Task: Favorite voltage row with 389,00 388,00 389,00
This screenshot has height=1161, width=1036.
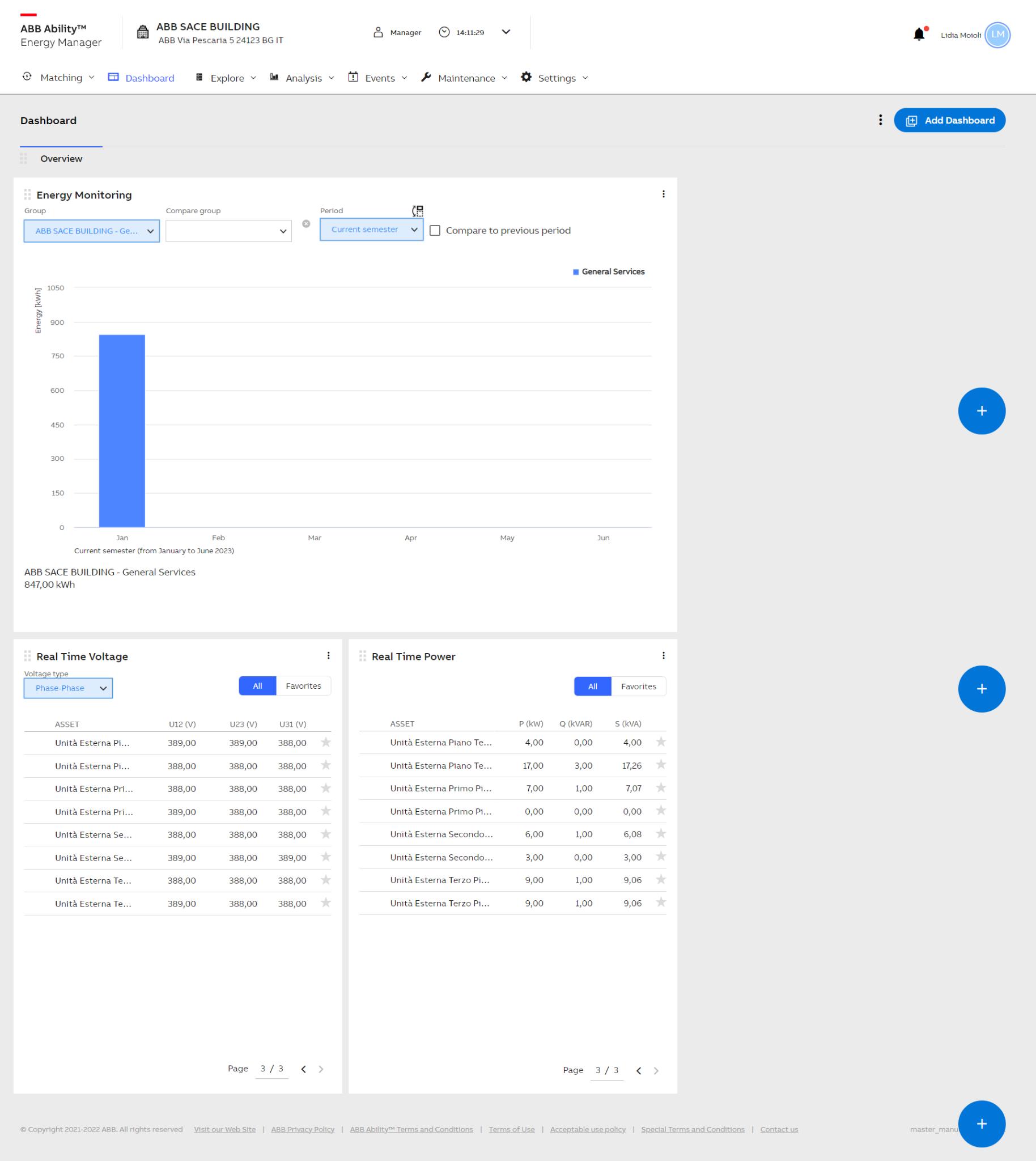Action: (x=326, y=857)
